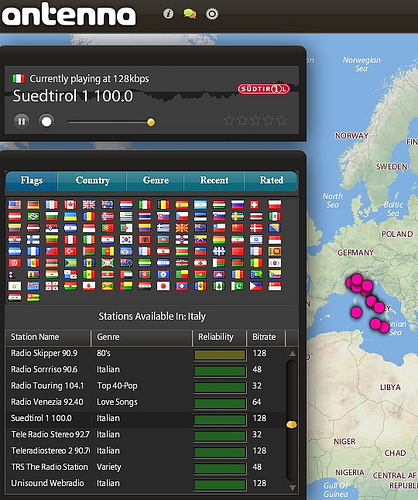Play Radio Touring 104.1 station
The height and width of the screenshot is (500, 418).
coord(146,386)
